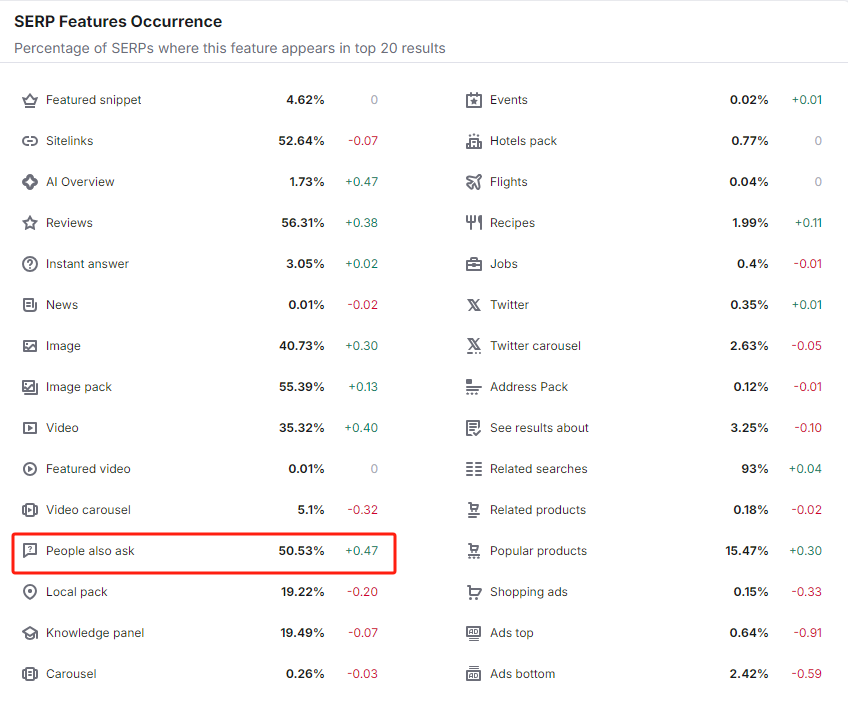Click the Ads top -0.91 change value
848x706 pixels.
(807, 632)
